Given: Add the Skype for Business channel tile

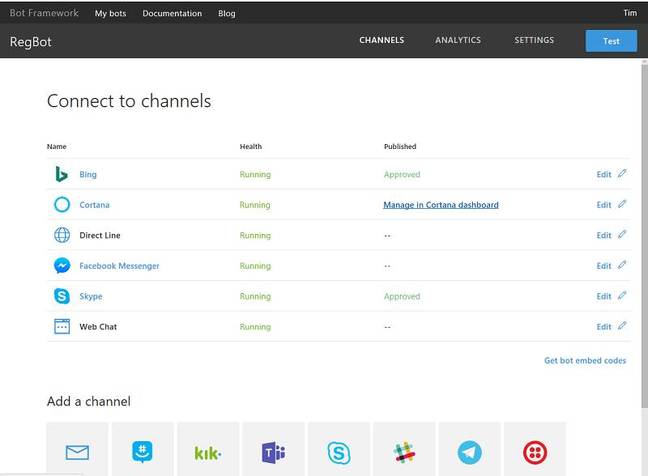Looking at the screenshot, I should coord(339,452).
